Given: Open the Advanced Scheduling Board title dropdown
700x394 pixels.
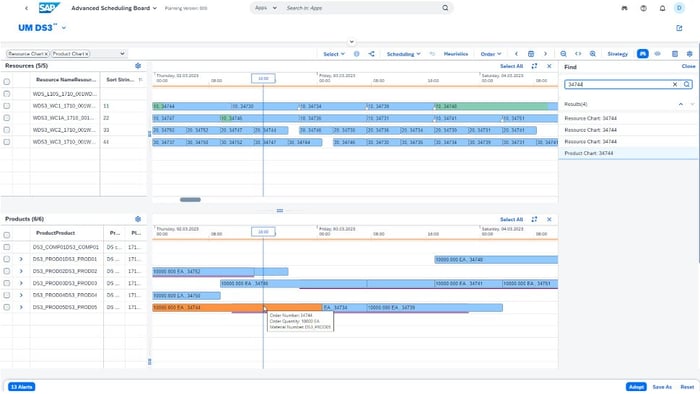Looking at the screenshot, I should click(155, 8).
